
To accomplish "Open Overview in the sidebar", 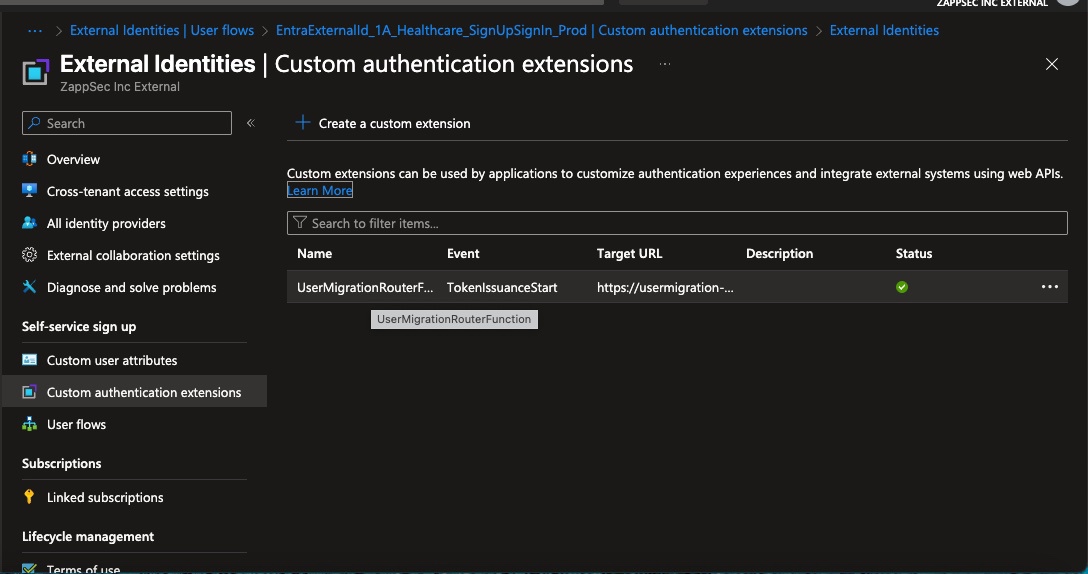I will [x=73, y=159].
